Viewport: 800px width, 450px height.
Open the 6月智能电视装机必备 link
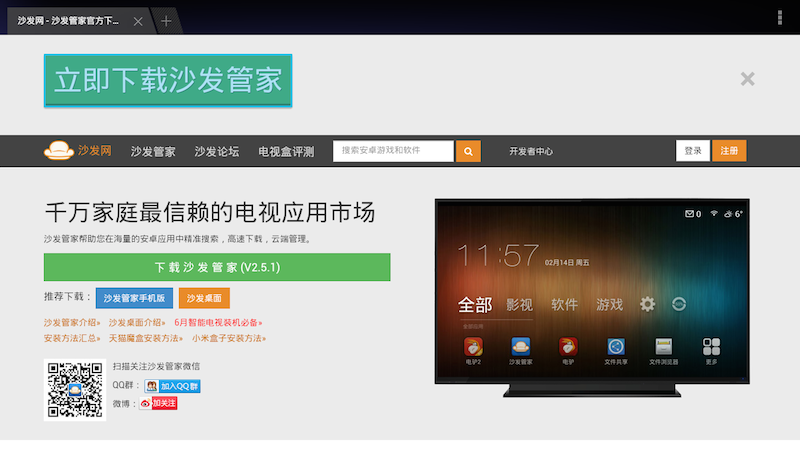[218, 322]
